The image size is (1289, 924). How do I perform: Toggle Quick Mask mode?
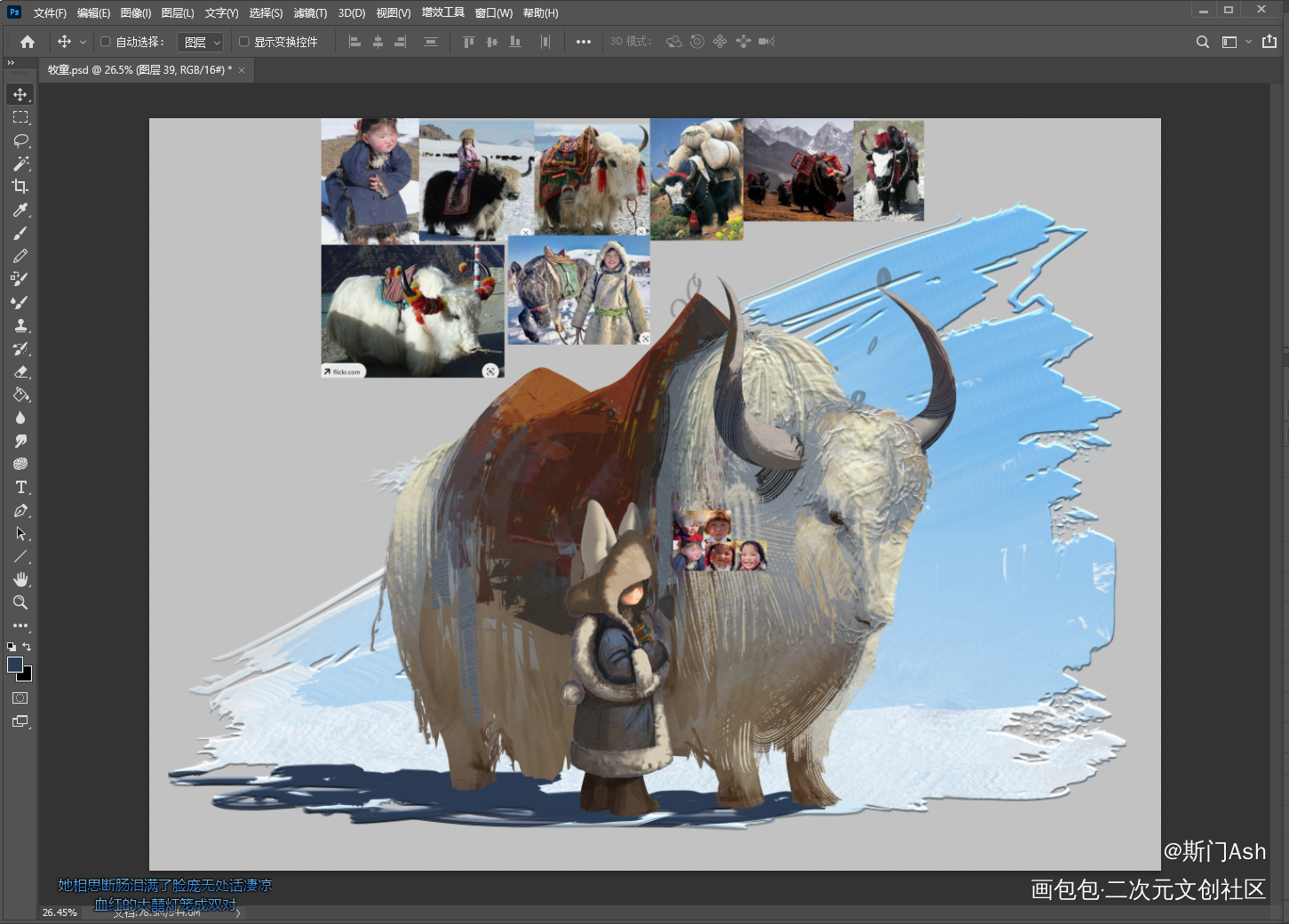[20, 698]
